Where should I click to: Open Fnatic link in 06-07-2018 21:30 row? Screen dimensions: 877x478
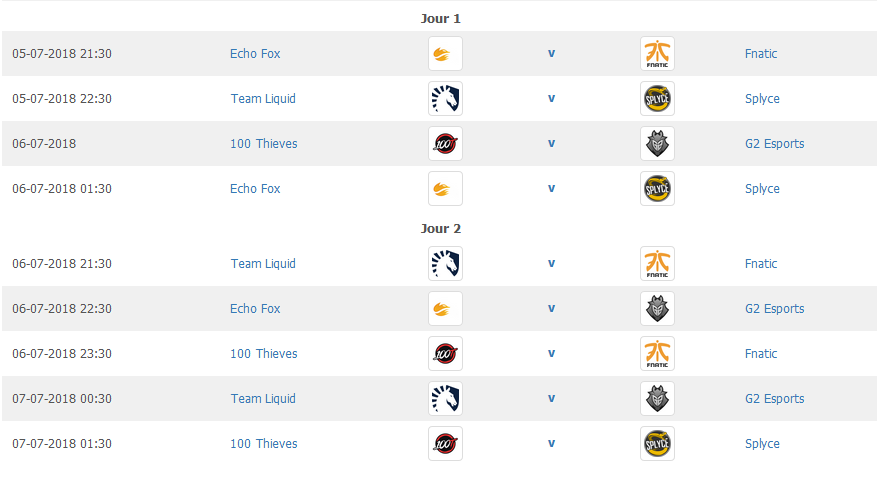pos(761,264)
